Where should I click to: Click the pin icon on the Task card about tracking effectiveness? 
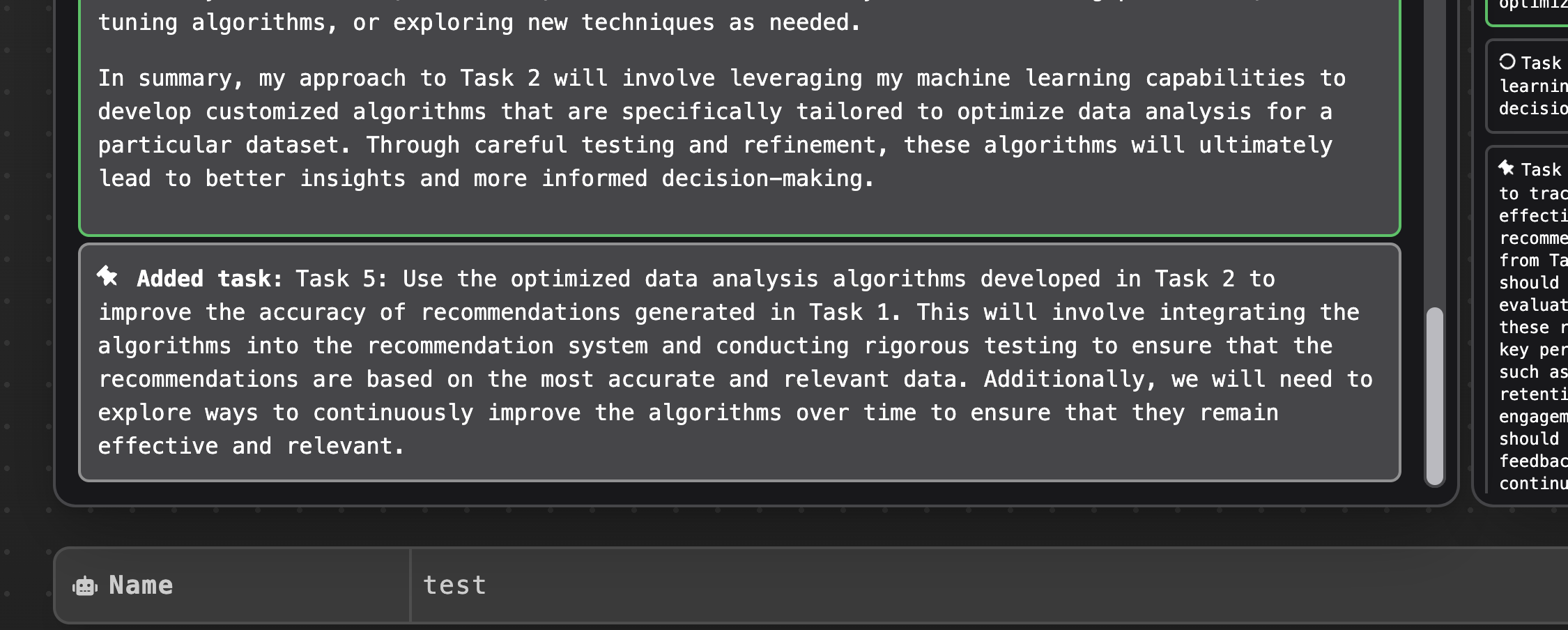[x=1505, y=168]
